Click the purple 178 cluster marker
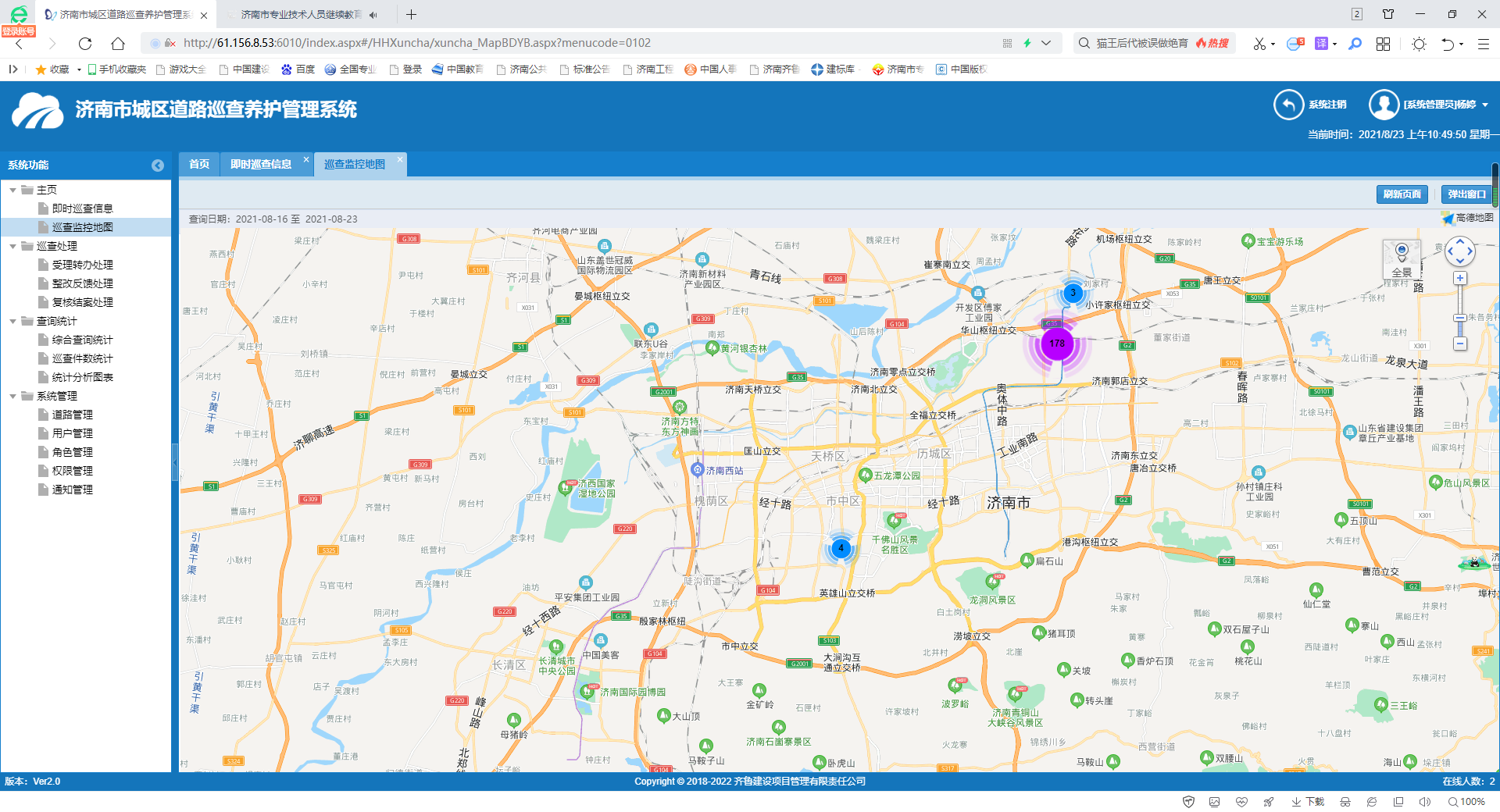This screenshot has height=812, width=1500. (x=1057, y=344)
